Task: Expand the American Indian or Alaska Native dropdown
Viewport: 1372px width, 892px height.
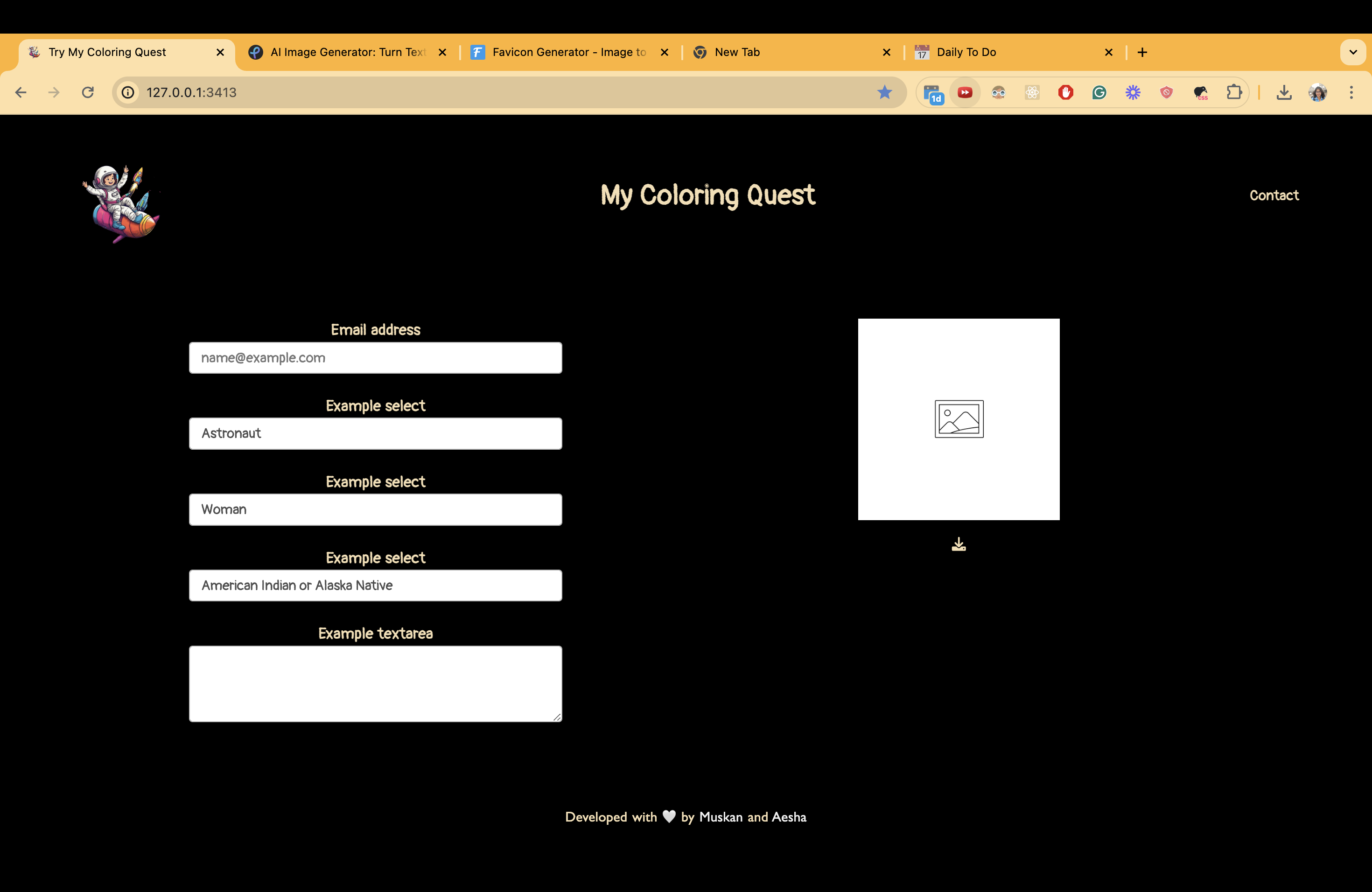Action: coord(375,585)
